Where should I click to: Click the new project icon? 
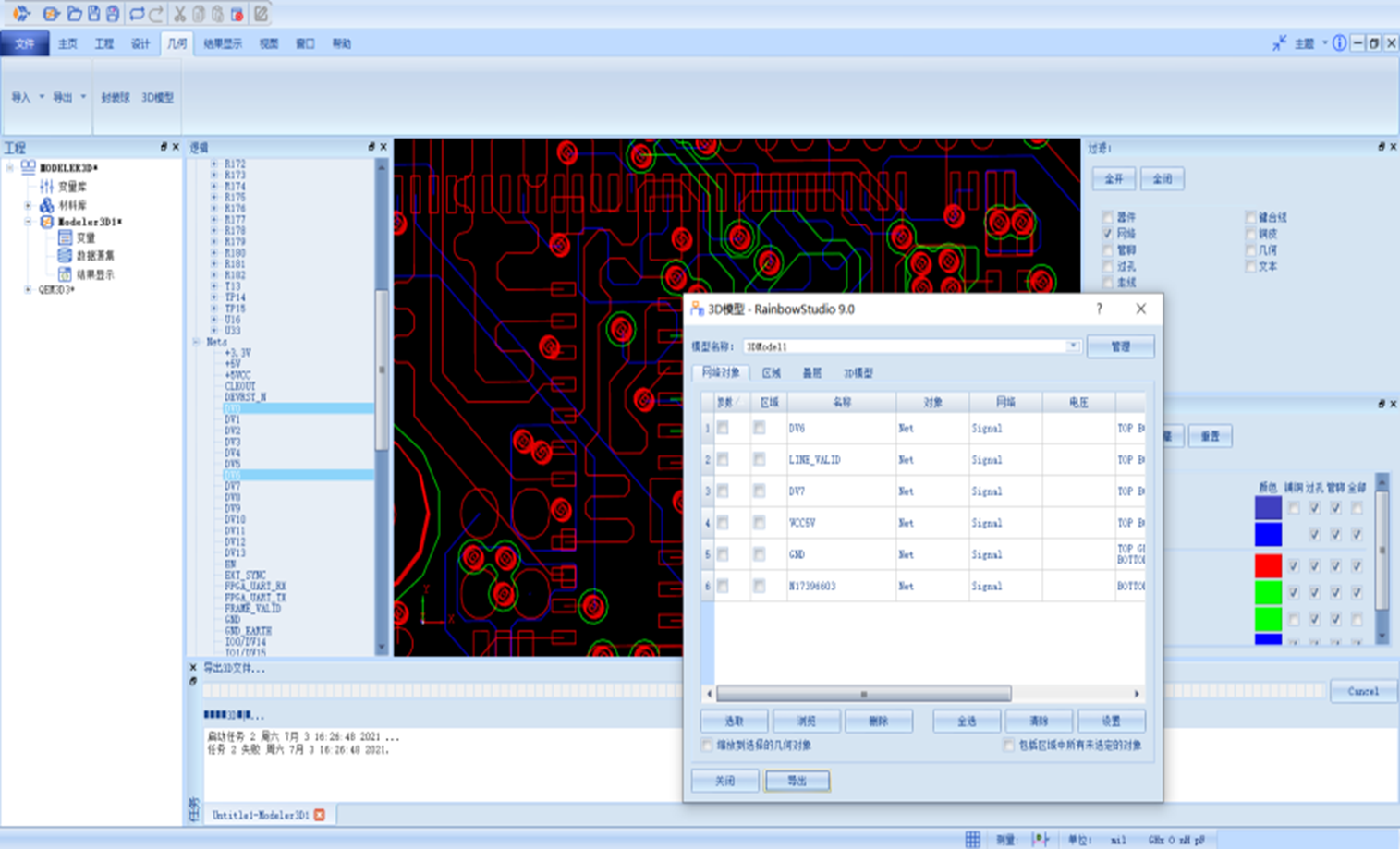point(52,14)
